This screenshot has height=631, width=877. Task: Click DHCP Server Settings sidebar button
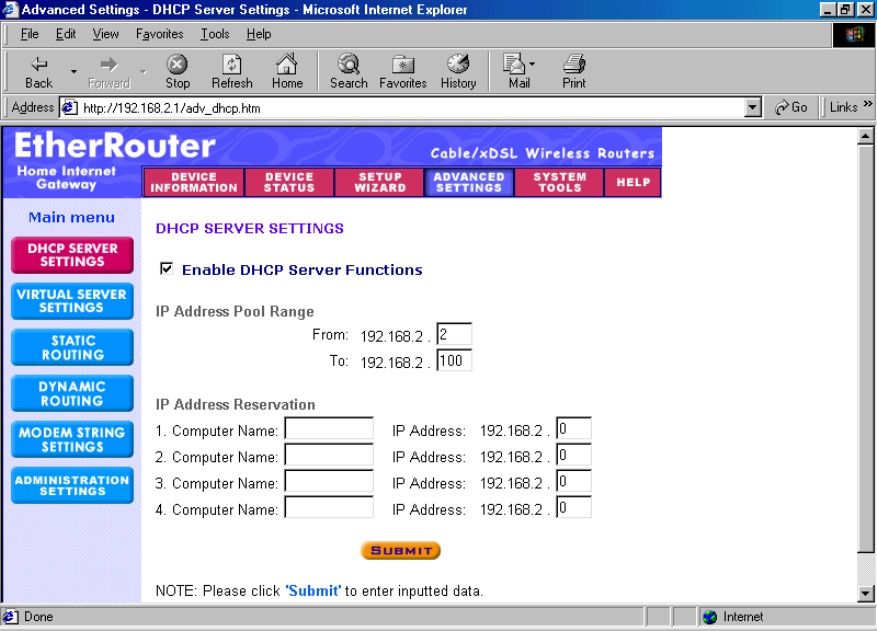point(72,255)
